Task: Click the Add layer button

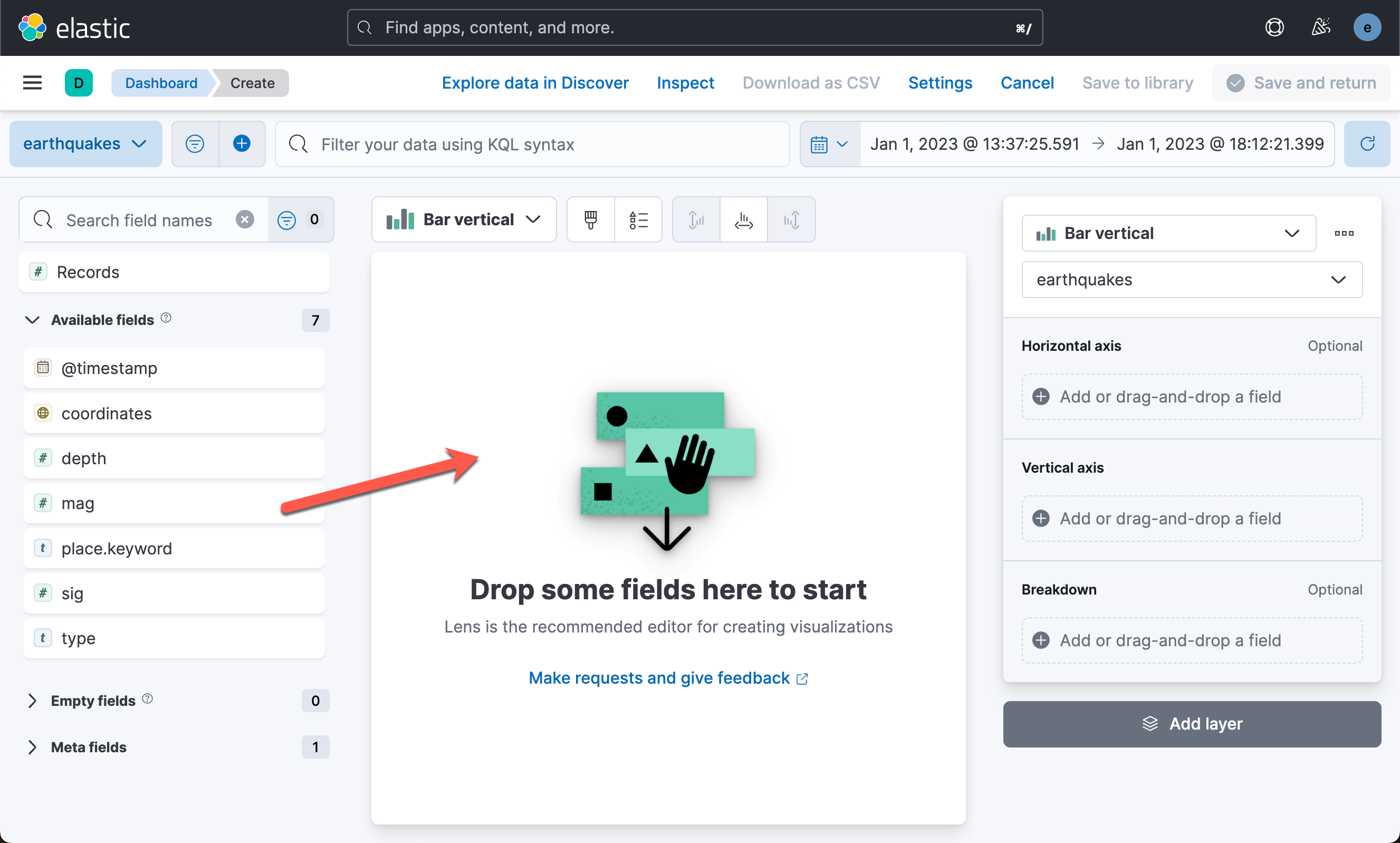Action: click(x=1192, y=724)
